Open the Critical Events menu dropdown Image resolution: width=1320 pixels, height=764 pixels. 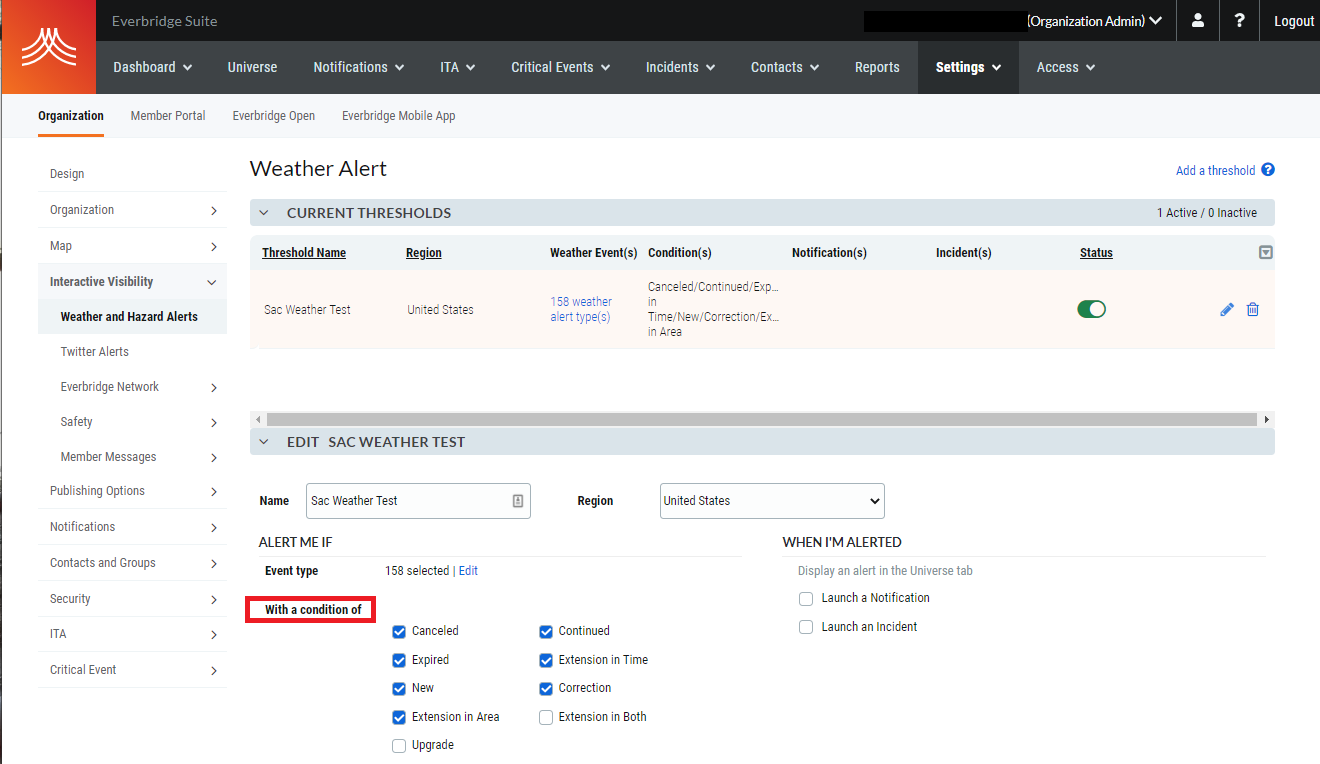coord(563,67)
